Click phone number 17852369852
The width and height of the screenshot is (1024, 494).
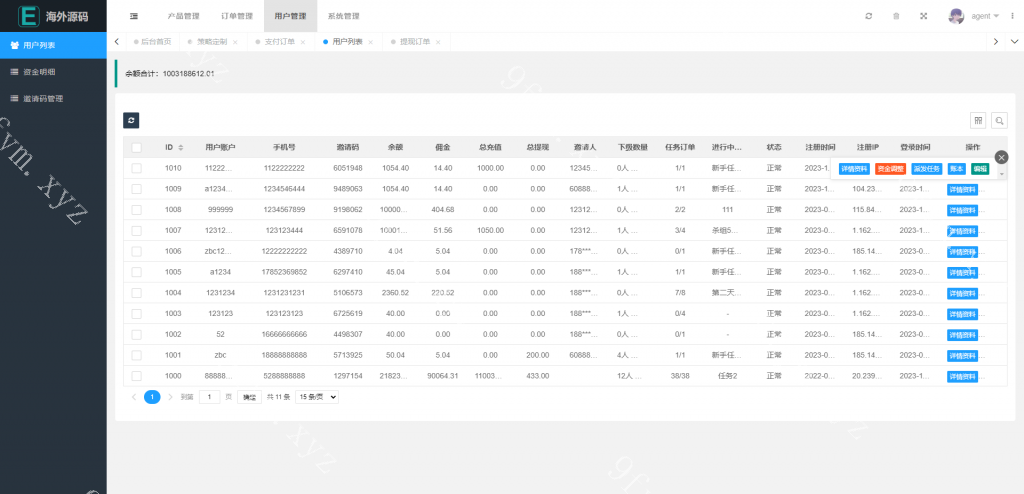click(284, 272)
